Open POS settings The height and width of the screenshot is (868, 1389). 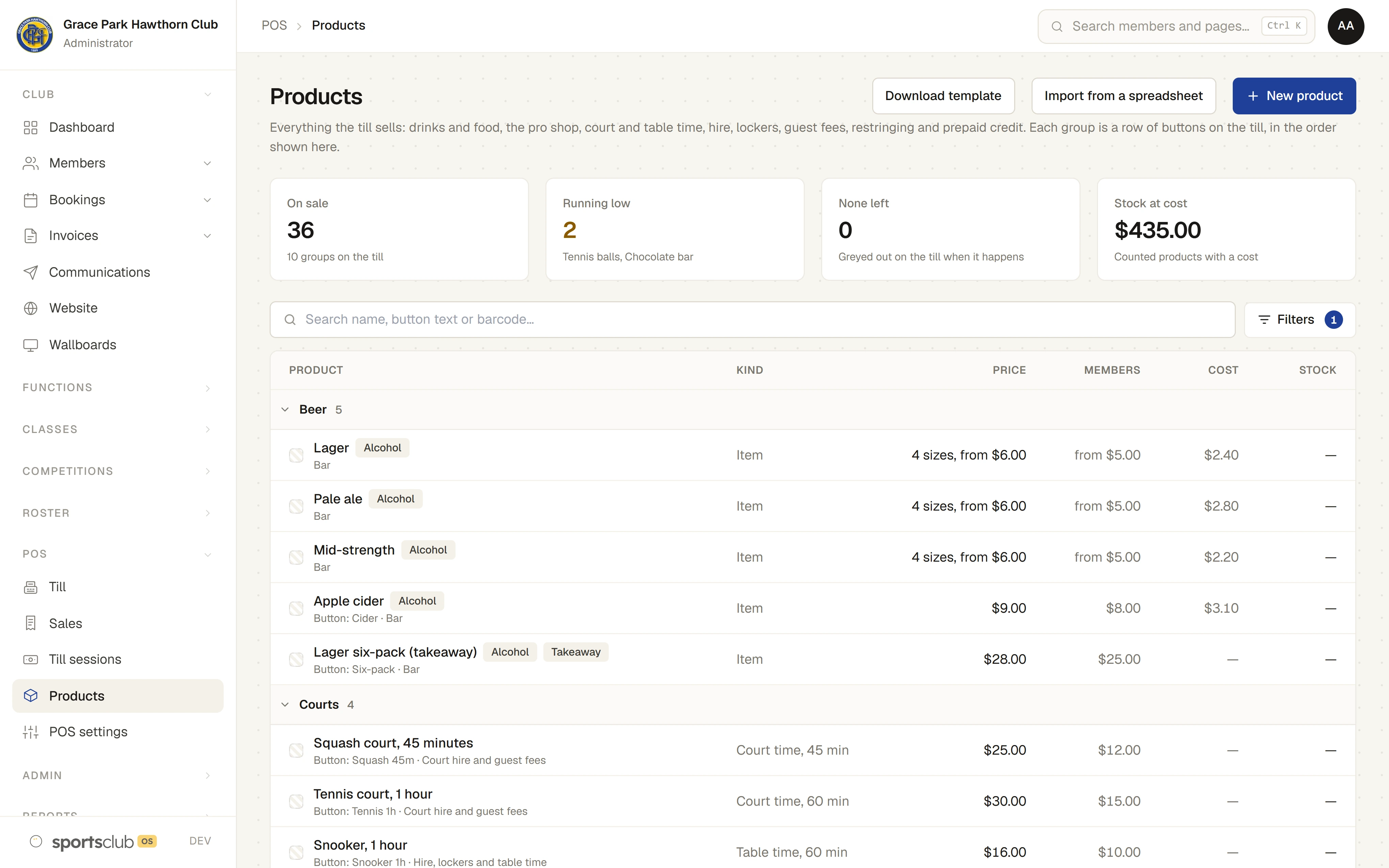(x=118, y=732)
